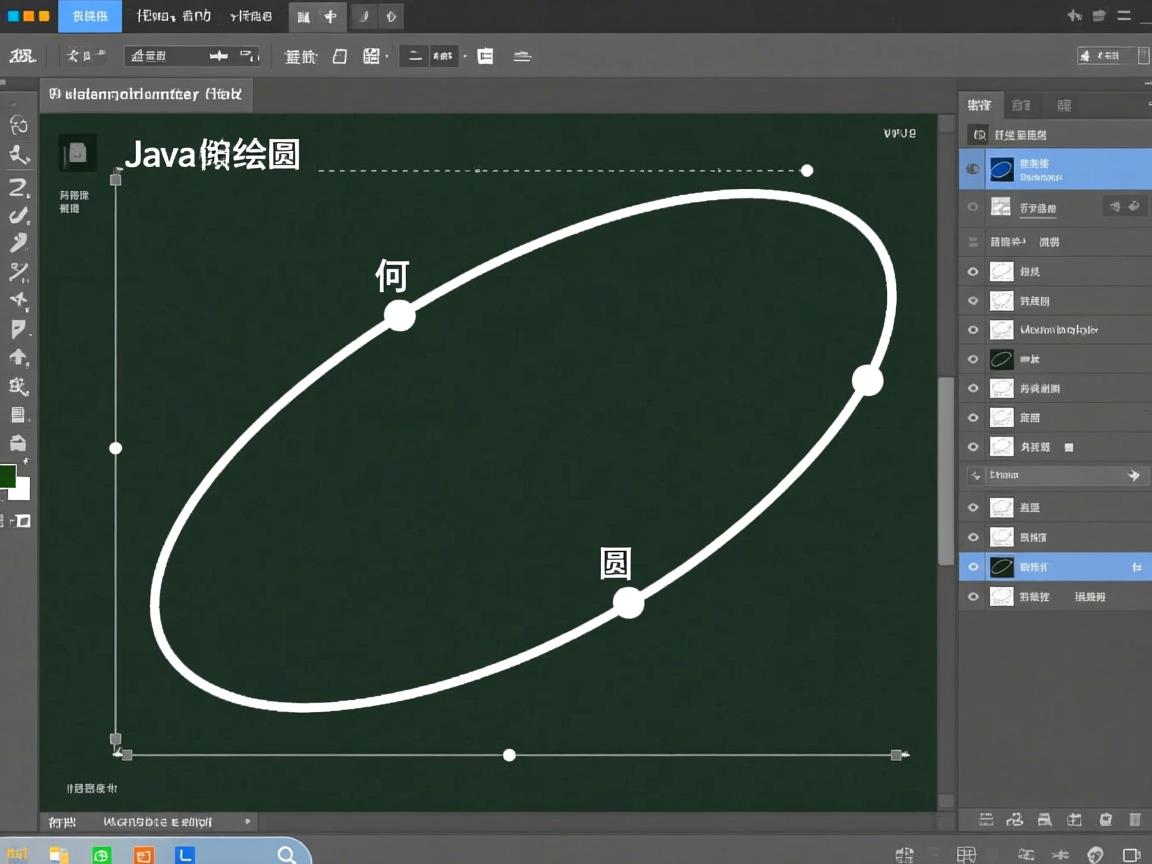Open the status bar arrow flyout at bottom left
The height and width of the screenshot is (864, 1152).
coord(248,822)
